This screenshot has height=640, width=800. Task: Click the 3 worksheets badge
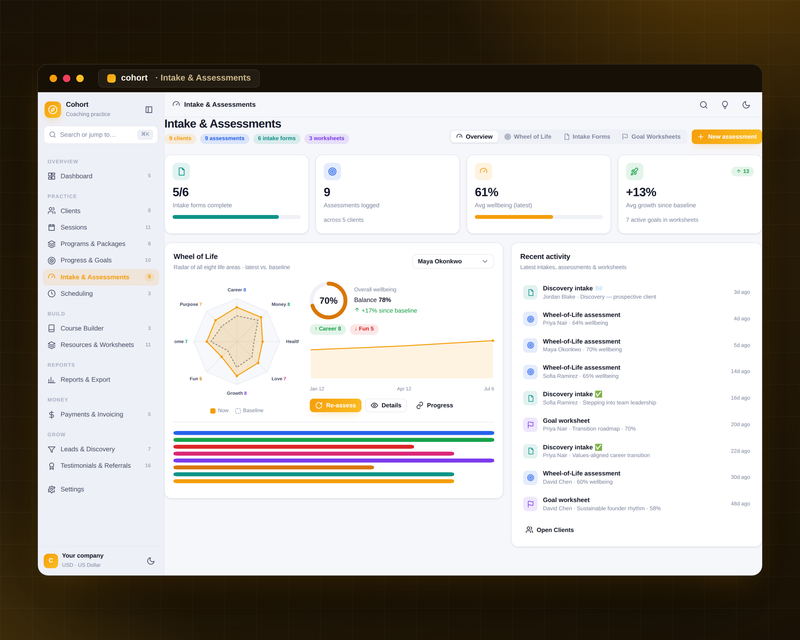pos(327,138)
